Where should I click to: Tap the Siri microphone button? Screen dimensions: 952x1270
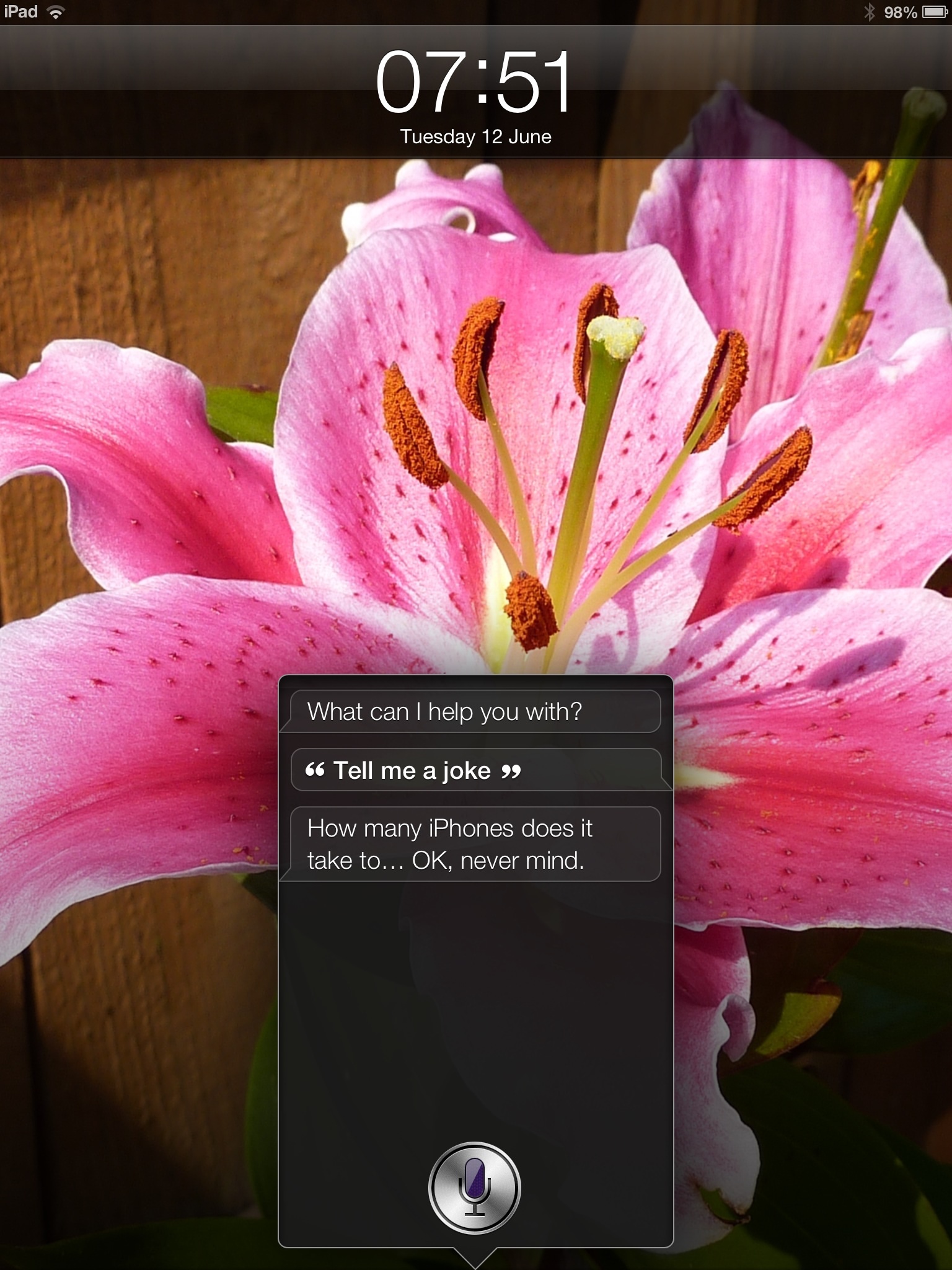[x=475, y=1188]
